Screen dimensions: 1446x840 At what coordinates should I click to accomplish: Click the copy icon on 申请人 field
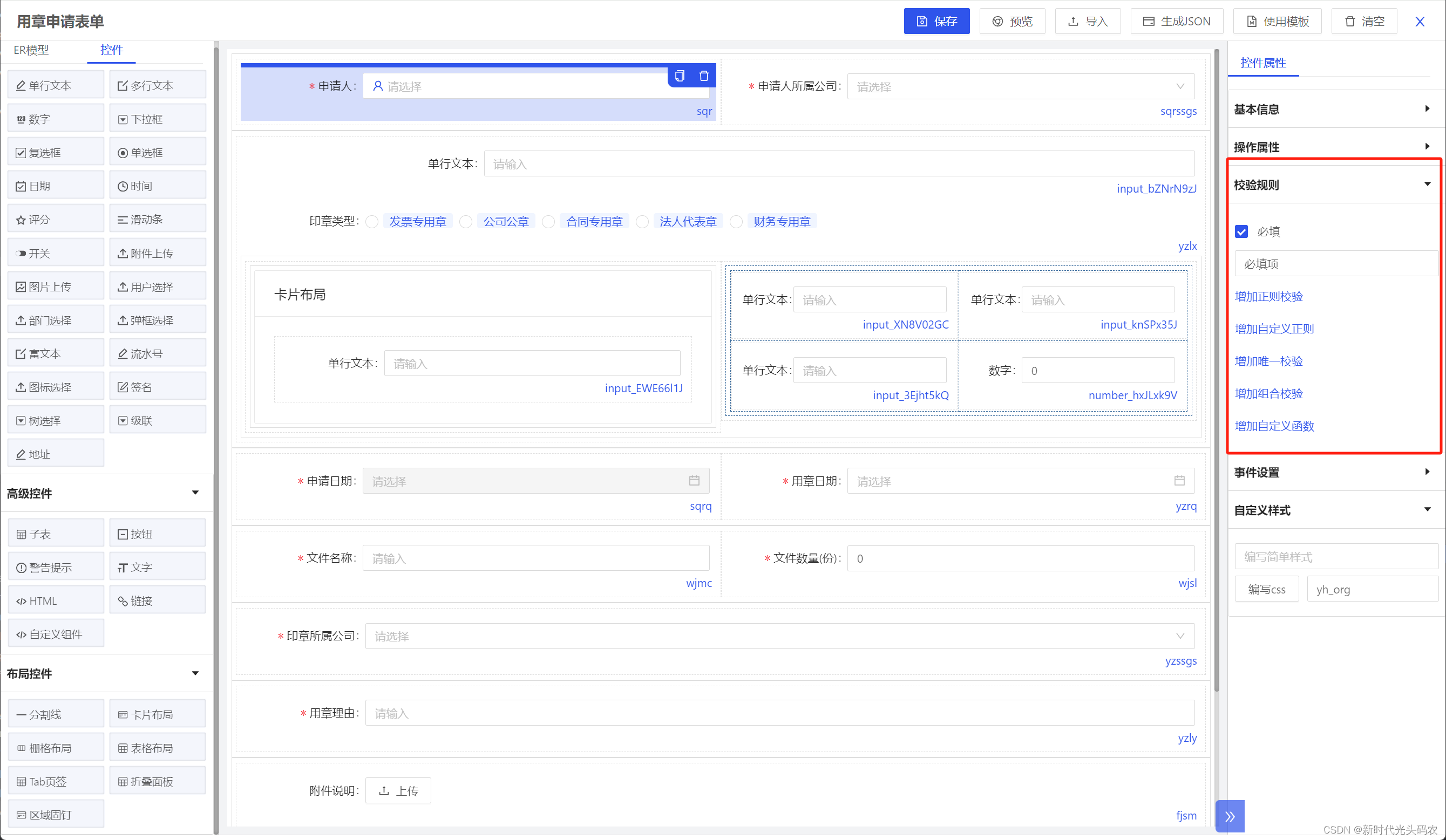tap(680, 76)
